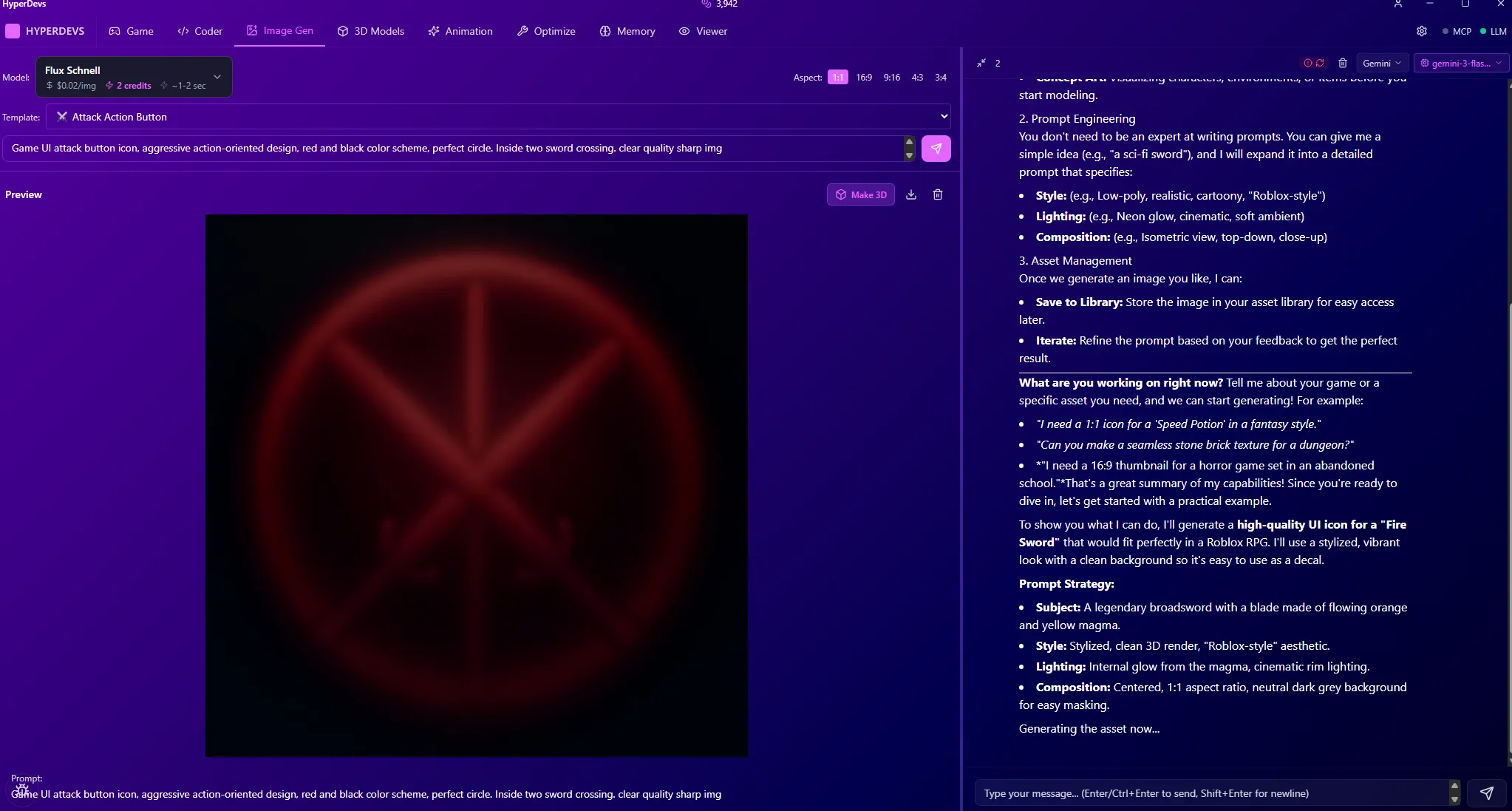Click the HYPERDEVS logo icon
Screen dimensions: 1512x811
(13, 31)
